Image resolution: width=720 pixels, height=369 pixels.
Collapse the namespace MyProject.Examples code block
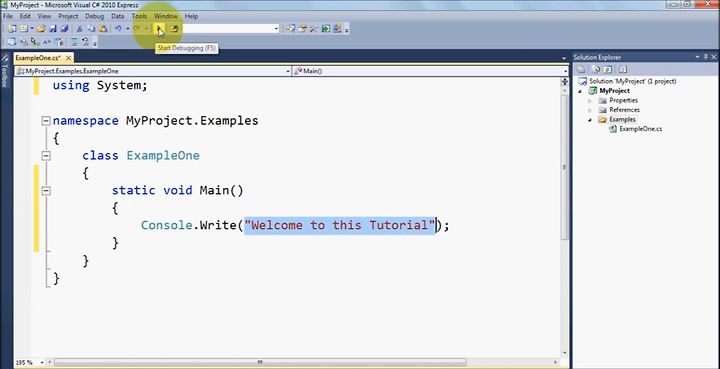[x=46, y=121]
